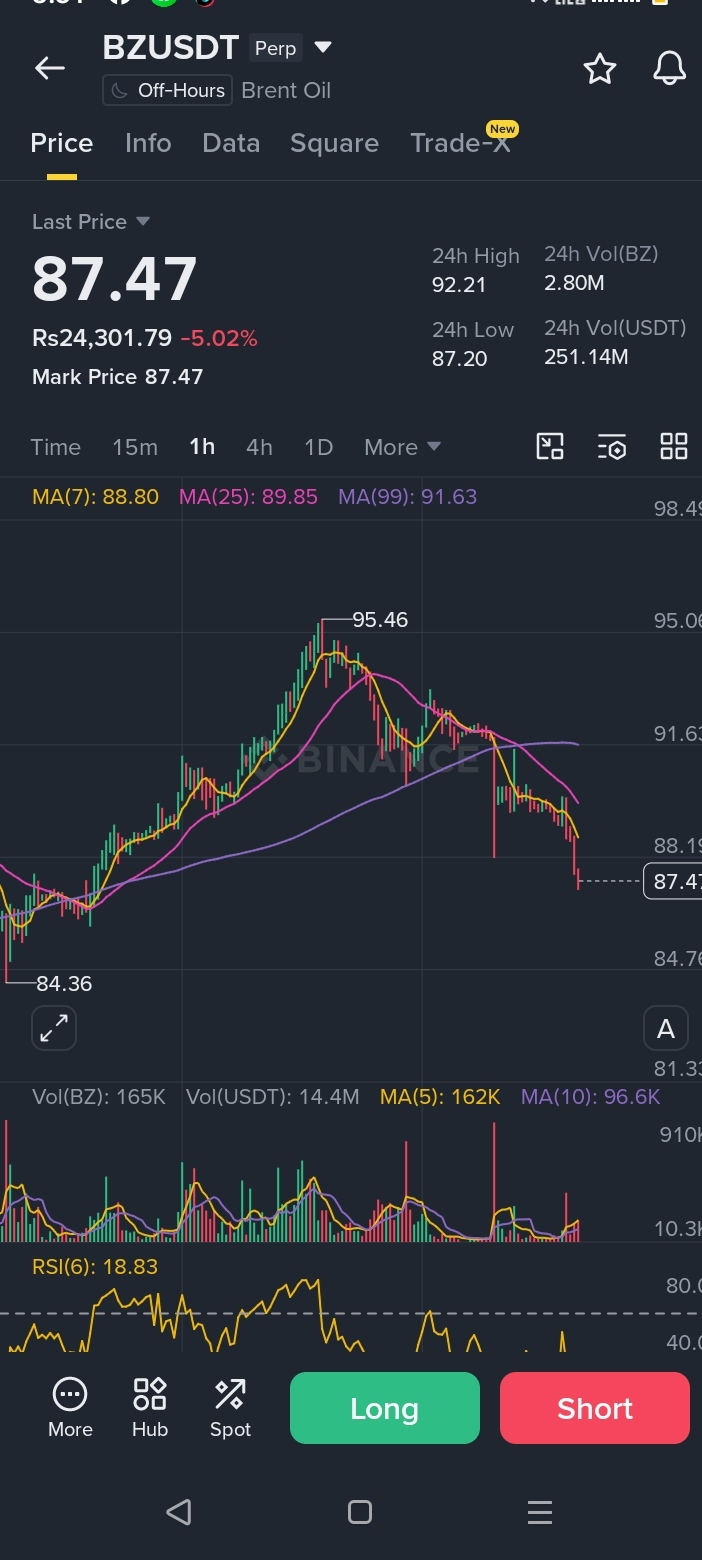The width and height of the screenshot is (702, 1560).
Task: Tap the Android recent apps button
Action: [x=540, y=1511]
